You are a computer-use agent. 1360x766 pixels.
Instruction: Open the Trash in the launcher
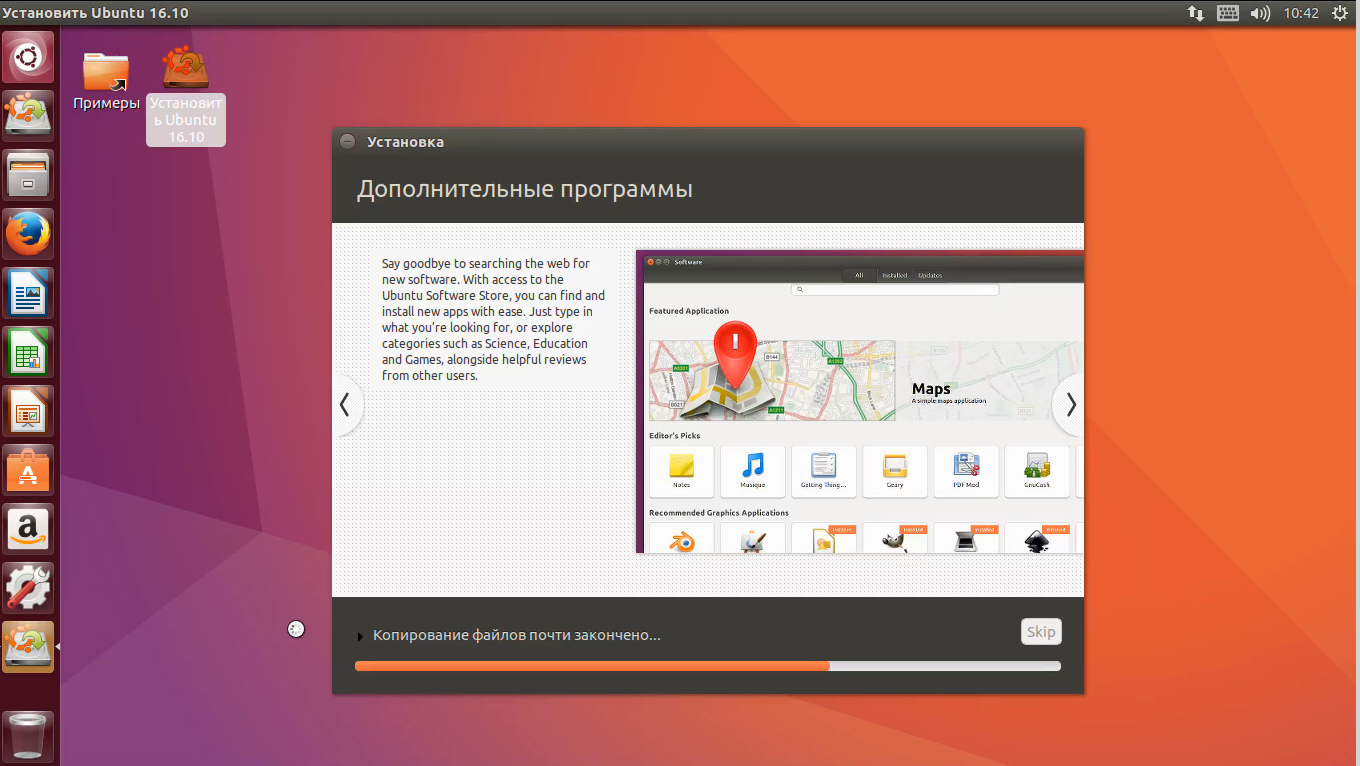pos(28,737)
